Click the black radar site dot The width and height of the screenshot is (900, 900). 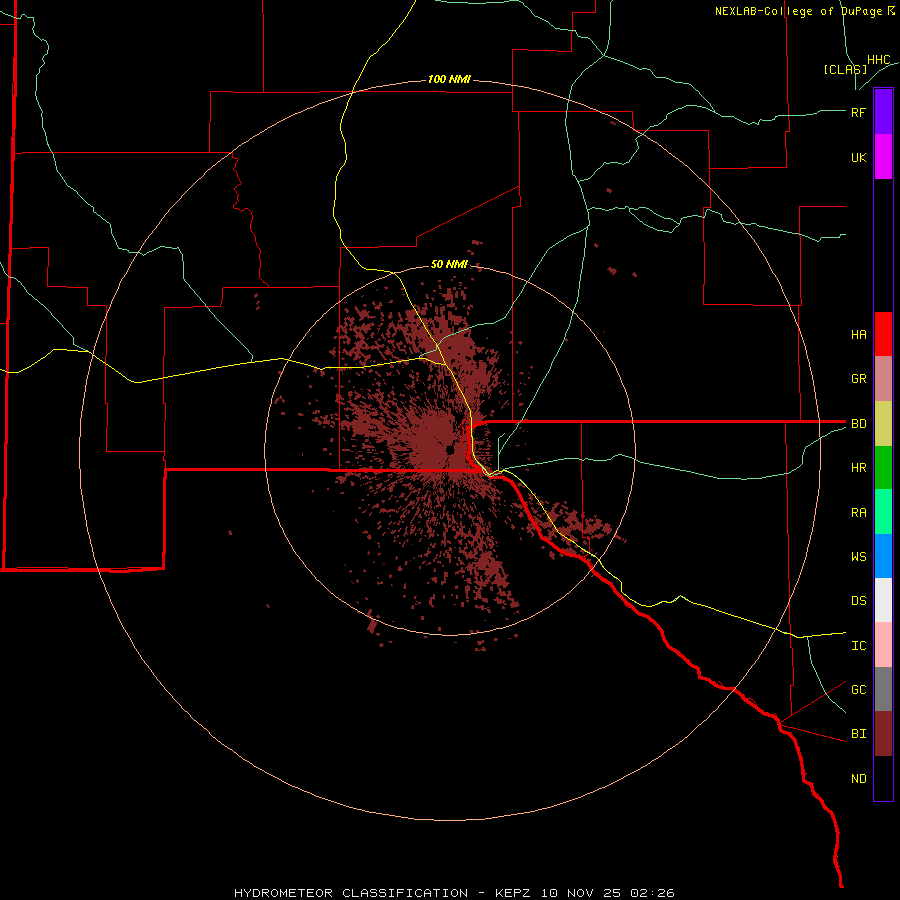click(x=450, y=450)
